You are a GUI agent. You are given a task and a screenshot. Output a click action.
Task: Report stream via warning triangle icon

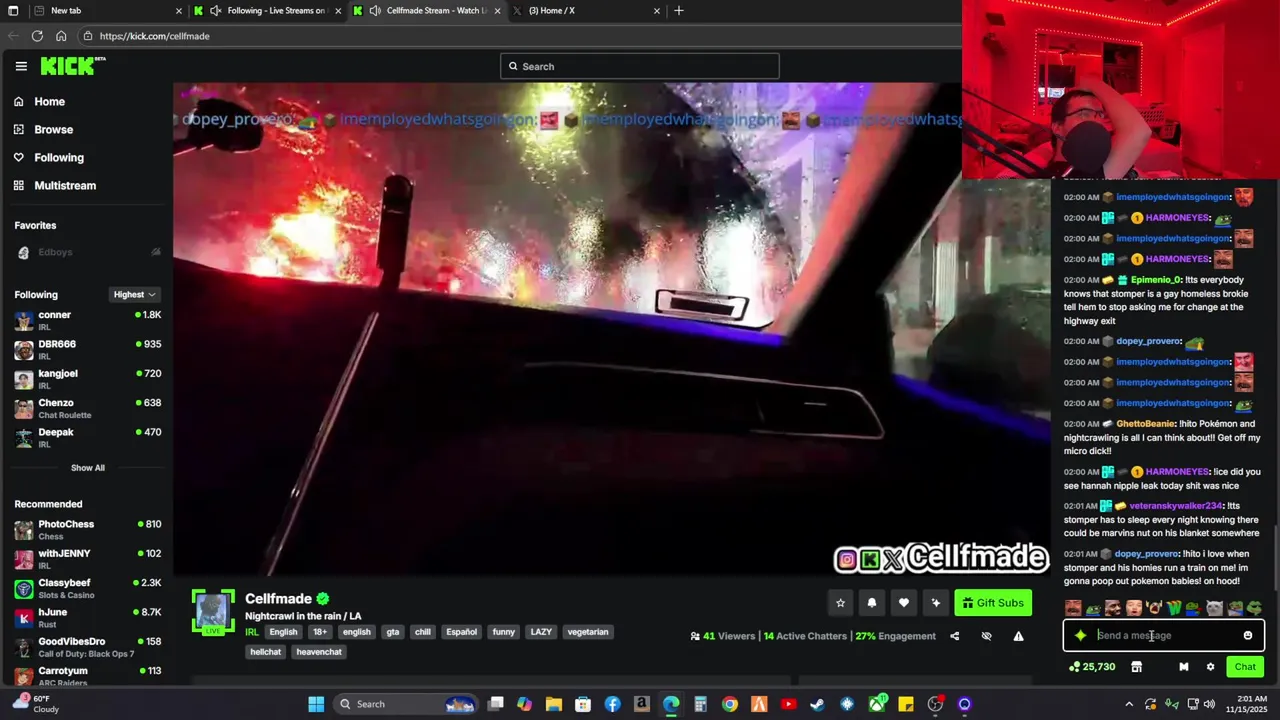[x=1018, y=636]
